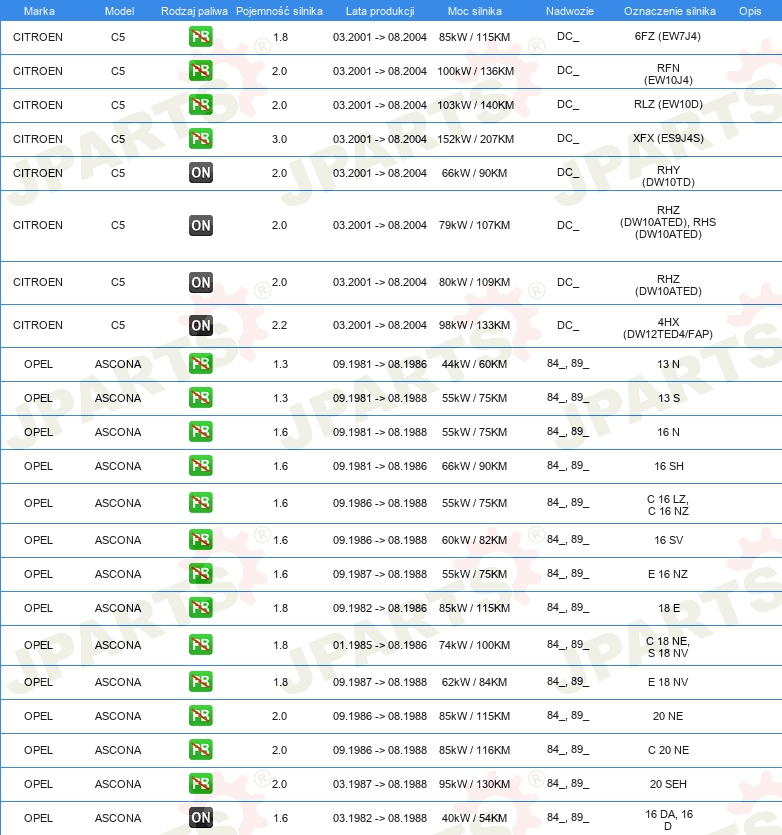Click petrol icon for Opel Ascona 20 SEH
This screenshot has height=835, width=782.
(x=201, y=783)
